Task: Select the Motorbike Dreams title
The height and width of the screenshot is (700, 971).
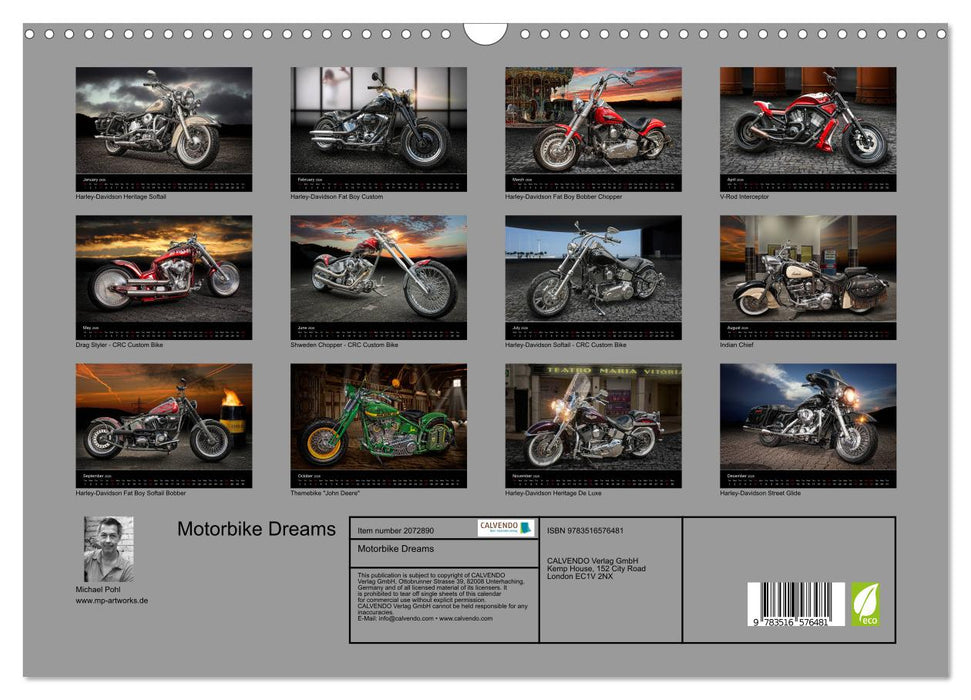Action: pyautogui.click(x=255, y=530)
